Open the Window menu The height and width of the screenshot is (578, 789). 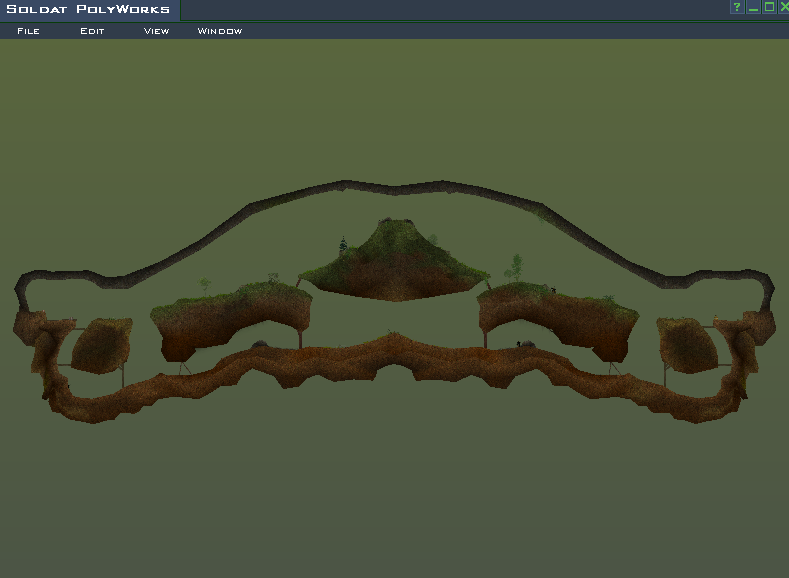220,31
